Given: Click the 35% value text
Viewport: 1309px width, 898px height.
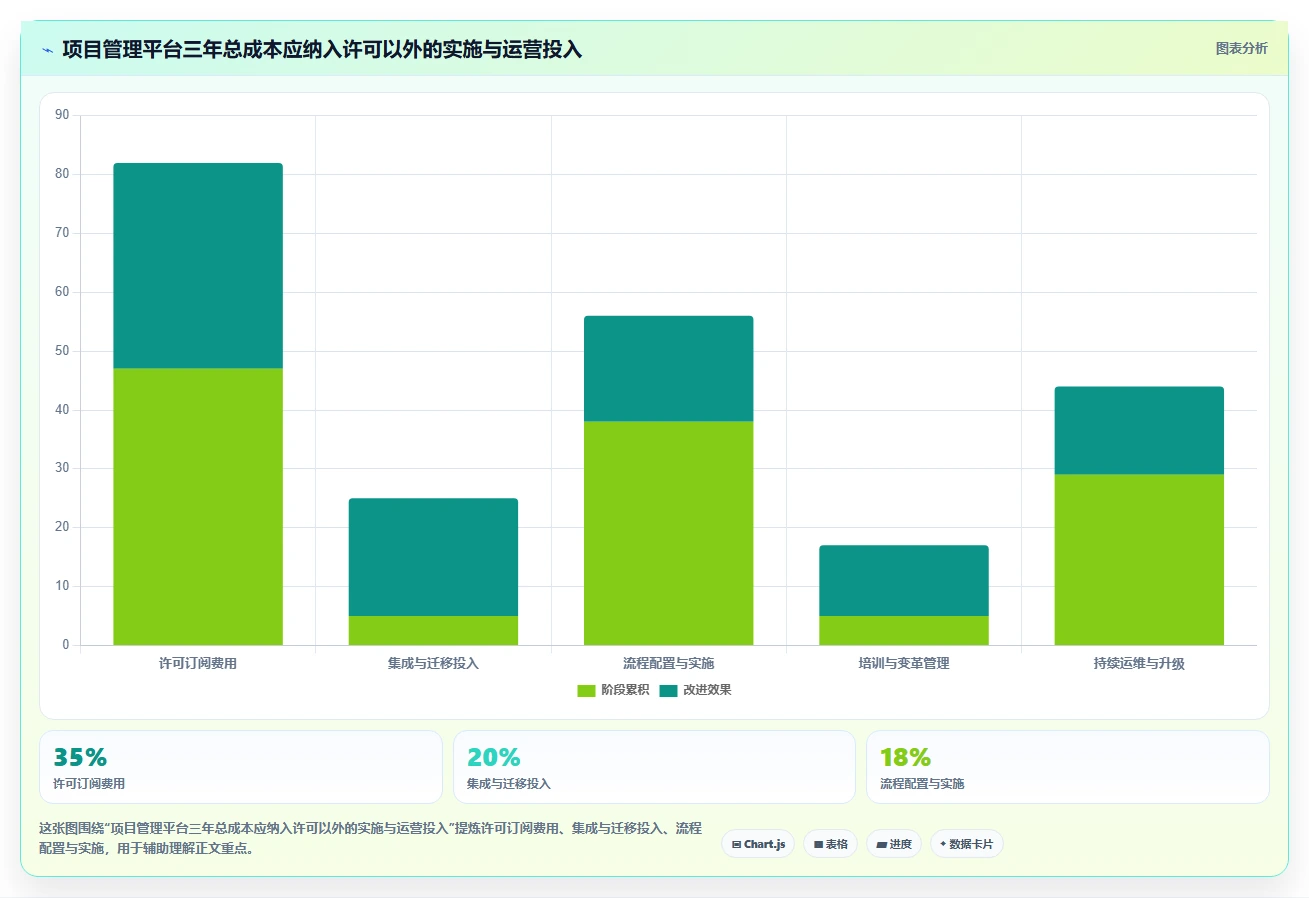Looking at the screenshot, I should click(x=80, y=757).
